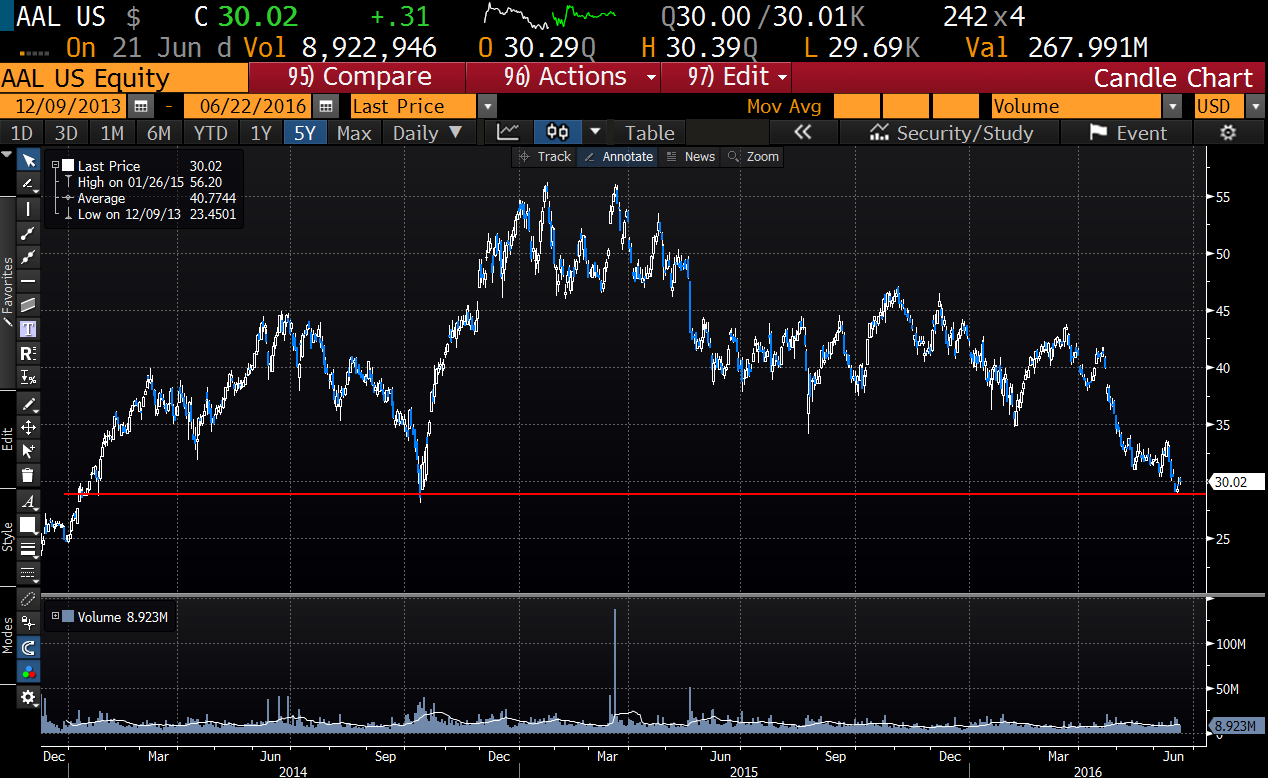The height and width of the screenshot is (778, 1268).
Task: Click the trash delete annotation icon
Action: tap(28, 475)
